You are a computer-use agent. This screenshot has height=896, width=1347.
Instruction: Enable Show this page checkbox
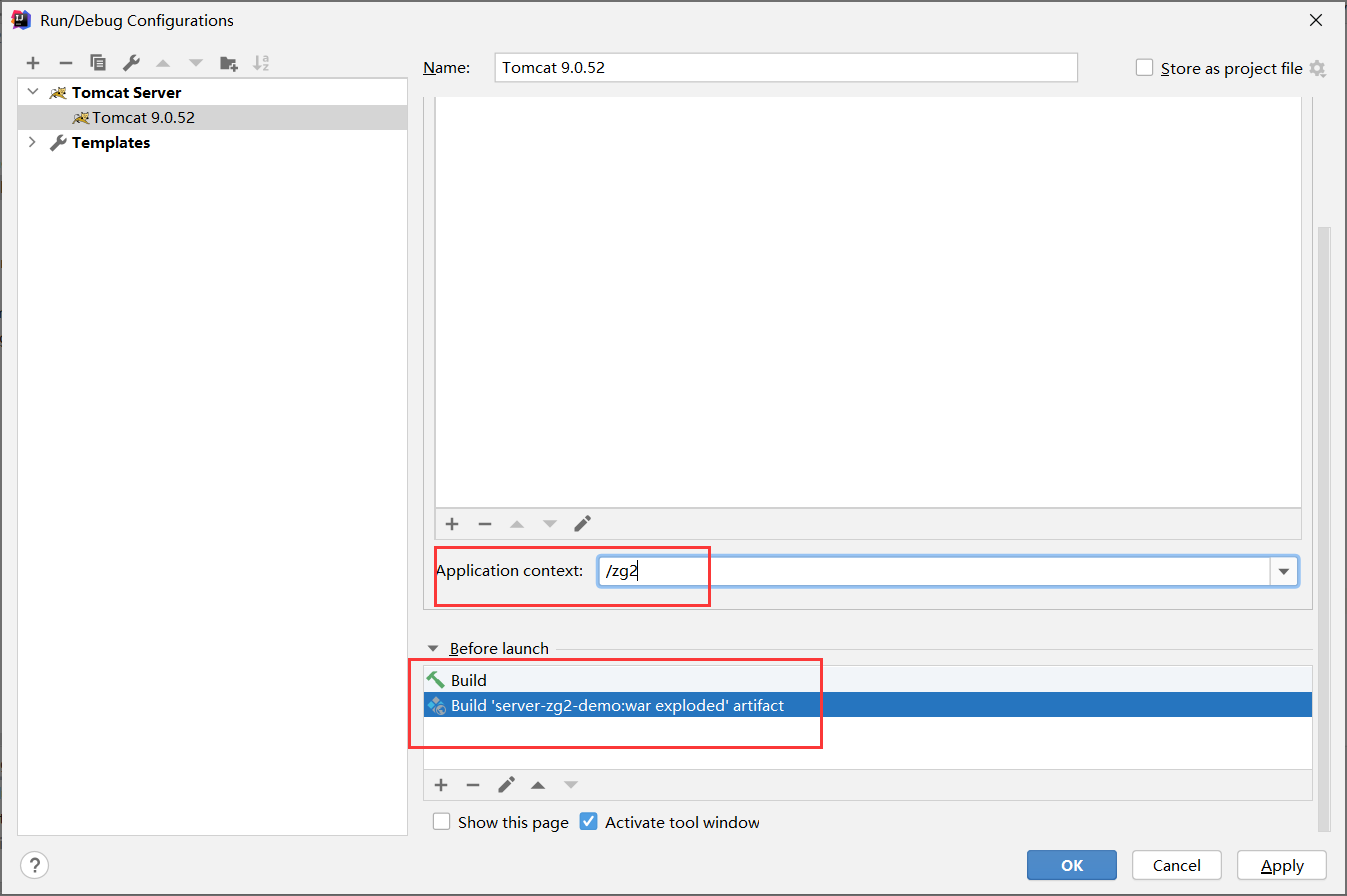click(x=441, y=822)
